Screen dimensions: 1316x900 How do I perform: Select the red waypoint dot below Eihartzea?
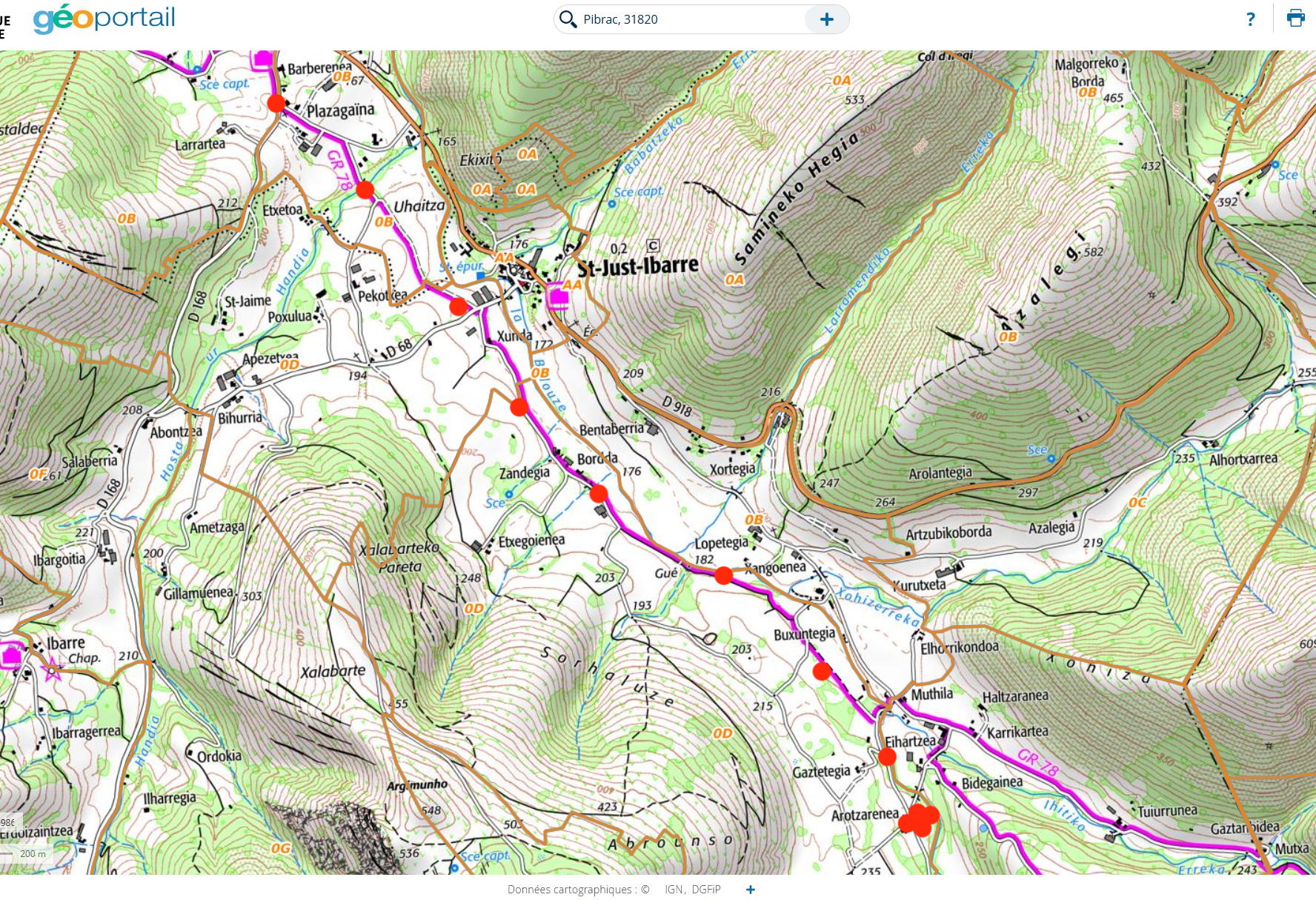click(887, 757)
